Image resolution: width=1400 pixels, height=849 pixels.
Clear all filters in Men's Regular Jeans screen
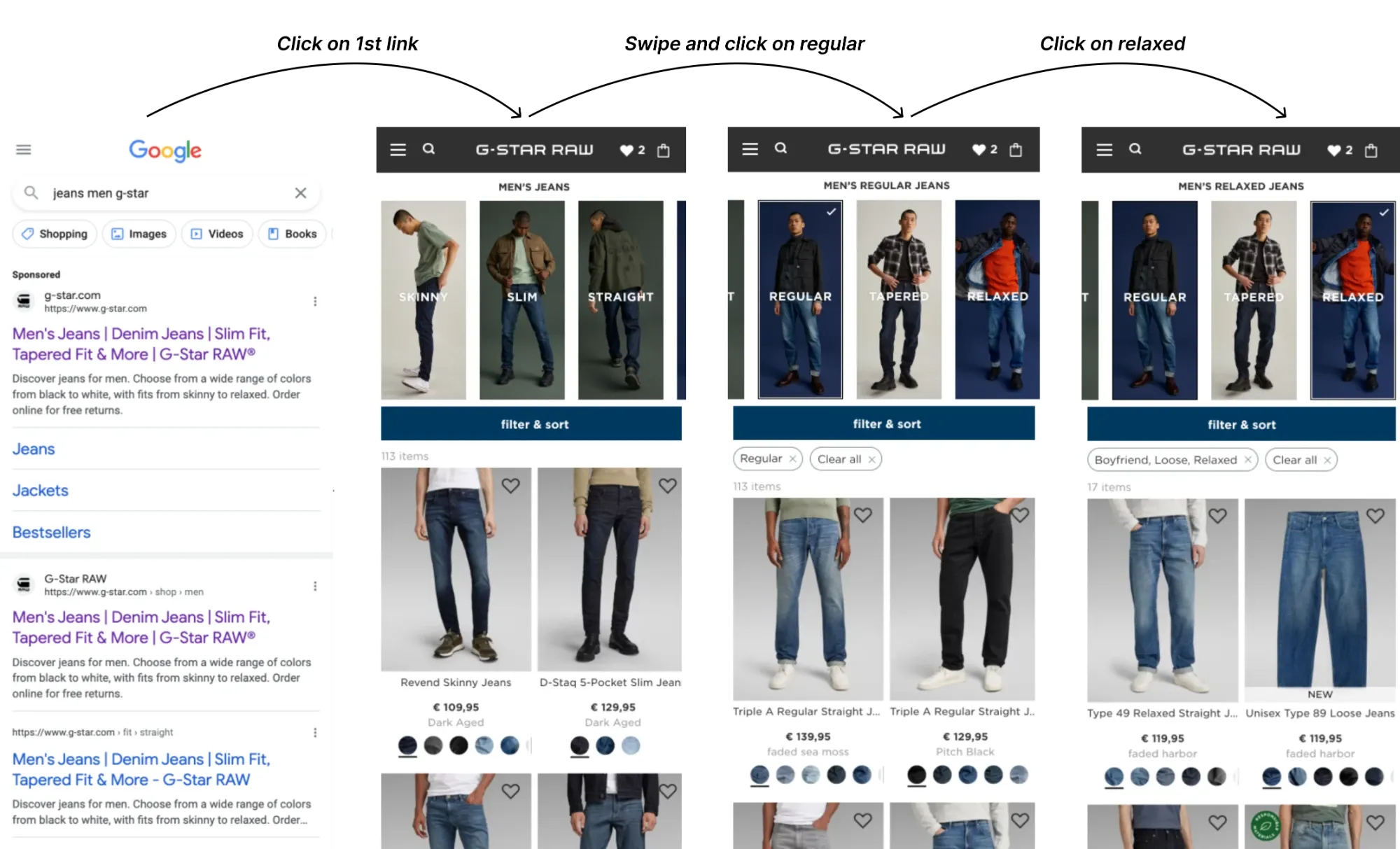coord(846,459)
